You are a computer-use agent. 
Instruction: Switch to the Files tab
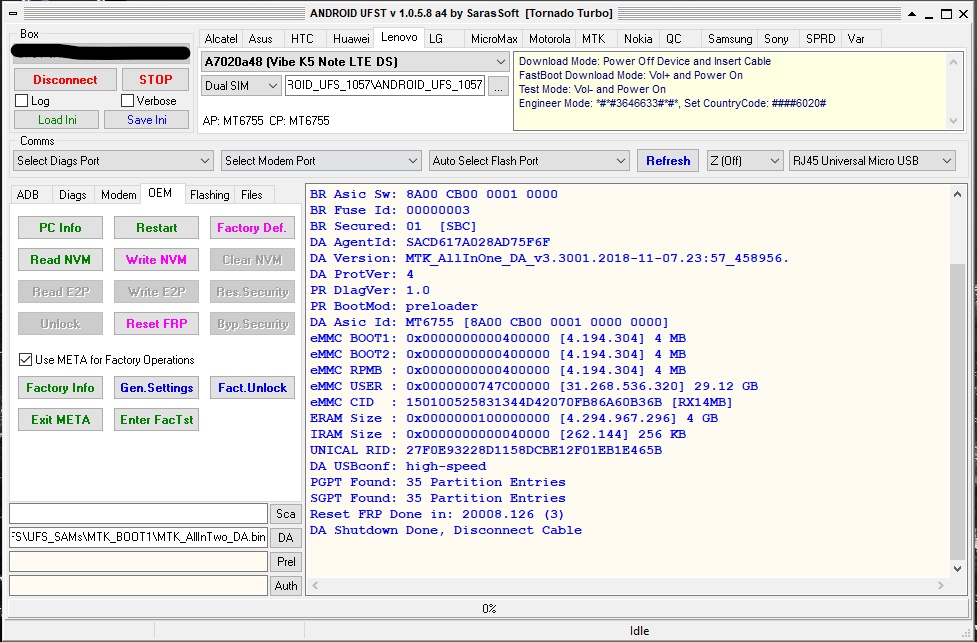click(252, 194)
